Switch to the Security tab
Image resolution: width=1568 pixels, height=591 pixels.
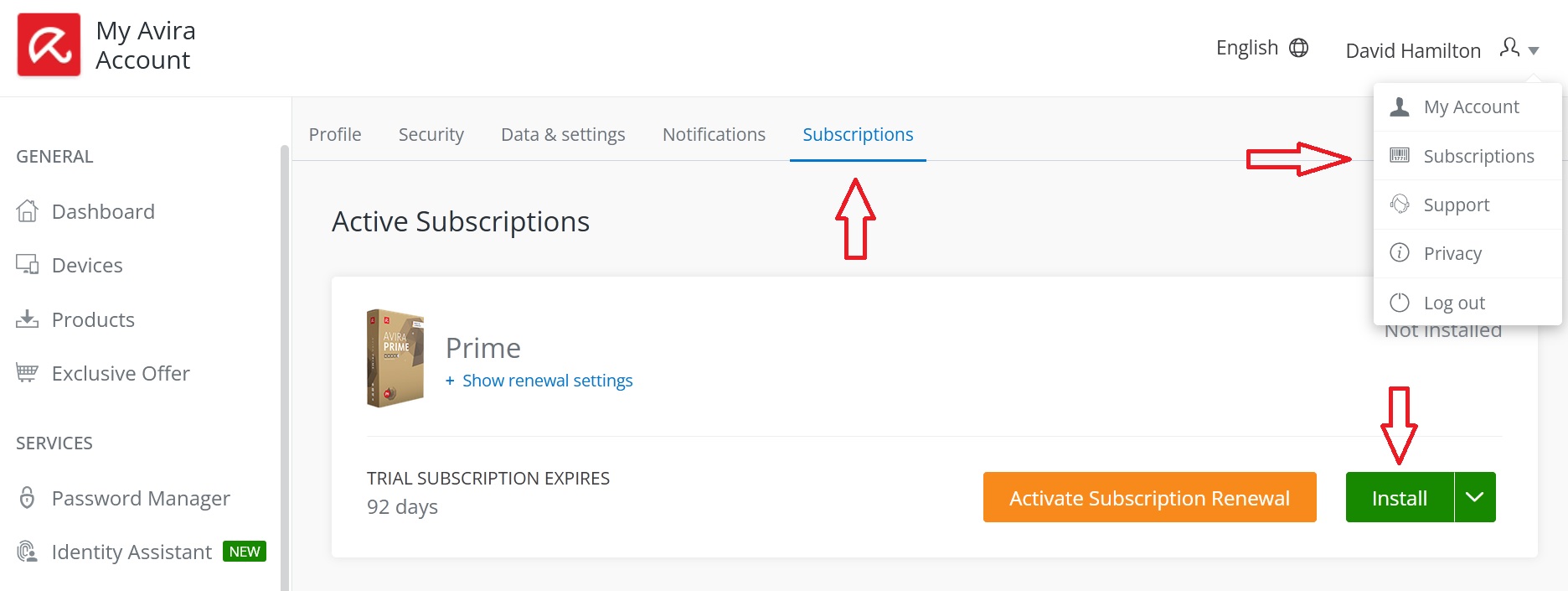(x=431, y=134)
